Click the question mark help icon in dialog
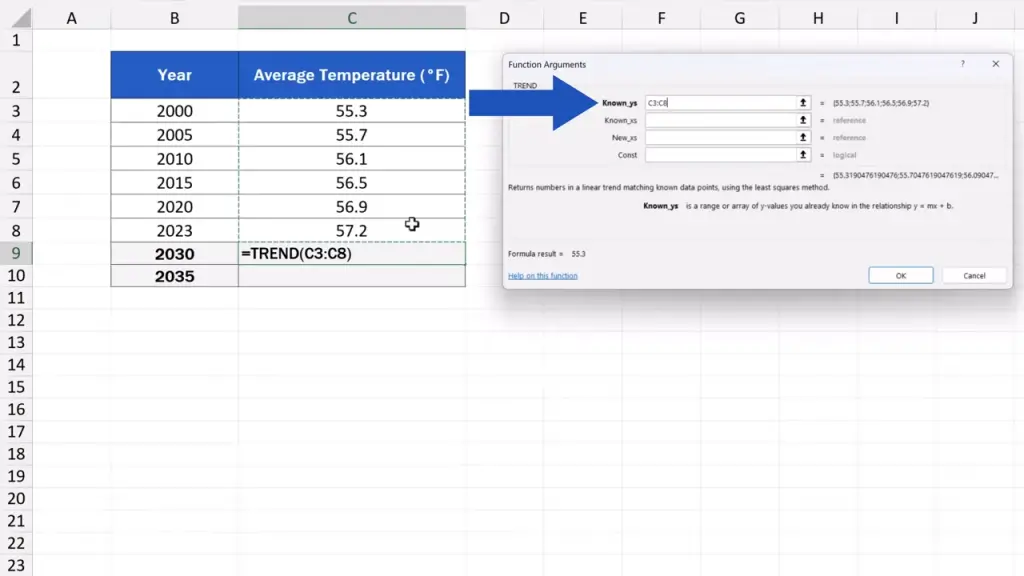 click(963, 64)
